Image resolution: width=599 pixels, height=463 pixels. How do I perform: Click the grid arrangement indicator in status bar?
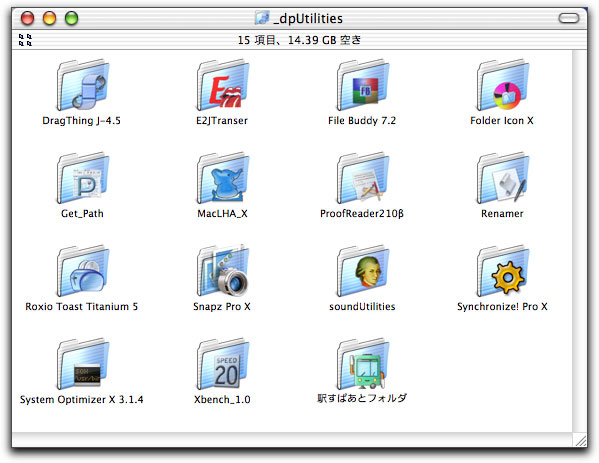pyautogui.click(x=25, y=40)
